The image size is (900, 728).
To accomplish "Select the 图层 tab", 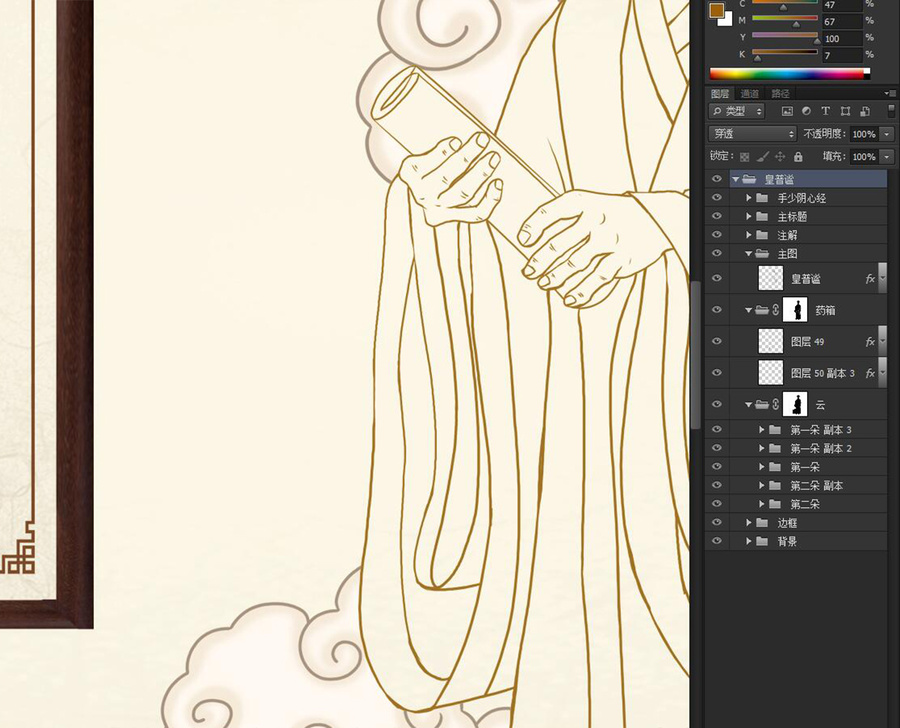I will (719, 94).
